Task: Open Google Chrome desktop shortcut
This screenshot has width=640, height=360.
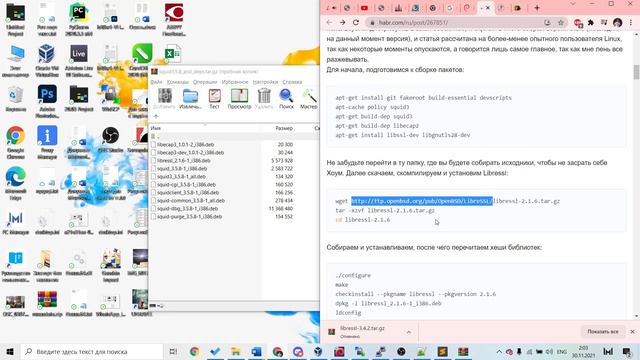Action: point(16,142)
